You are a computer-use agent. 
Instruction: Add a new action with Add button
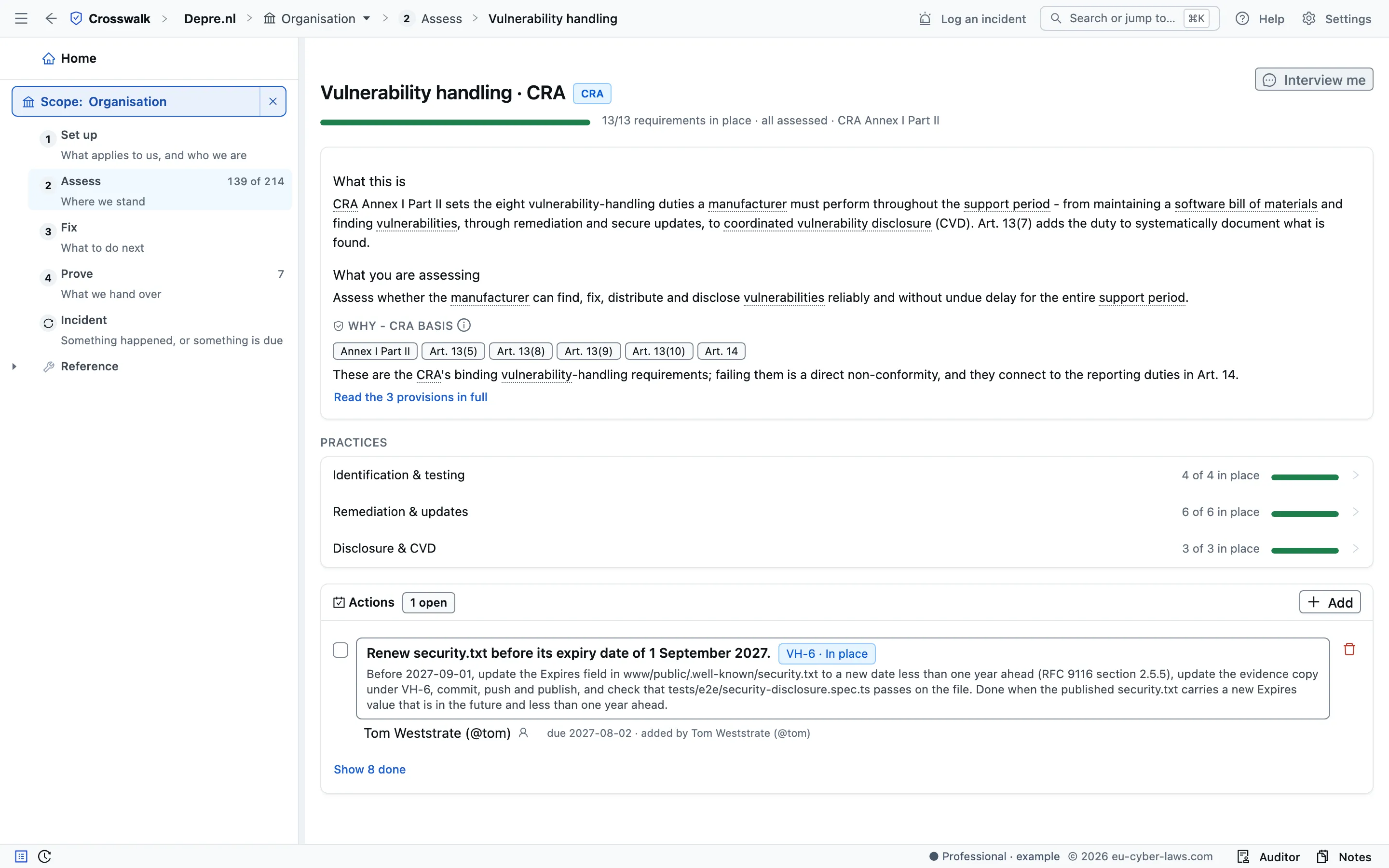(x=1330, y=602)
